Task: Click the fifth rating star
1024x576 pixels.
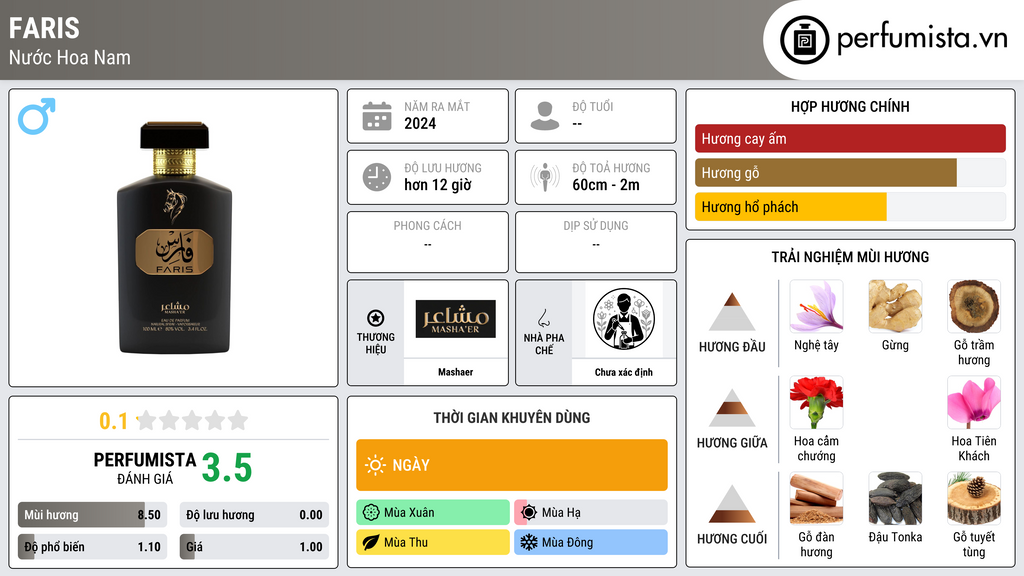Action: pos(238,420)
